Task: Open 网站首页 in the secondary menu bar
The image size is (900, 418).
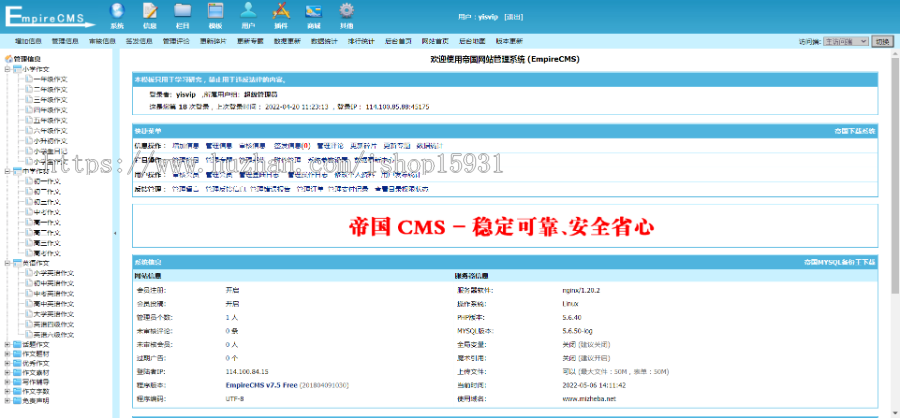Action: pyautogui.click(x=435, y=41)
